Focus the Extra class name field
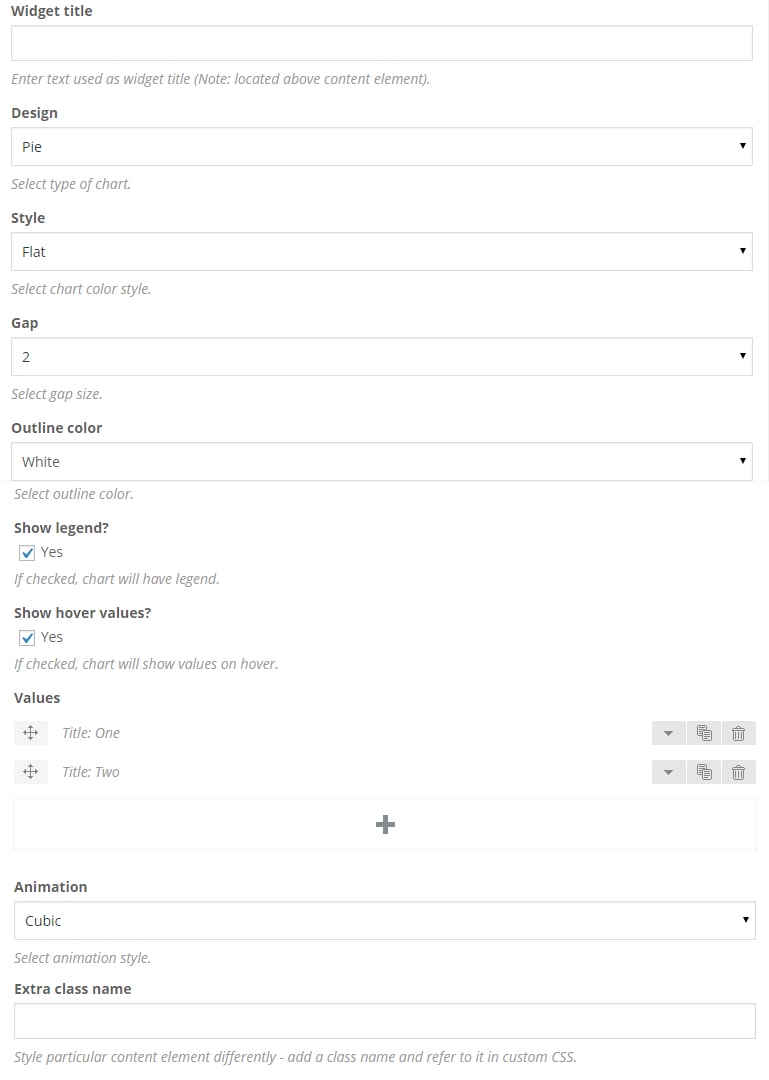The height and width of the screenshot is (1080, 769). click(384, 1021)
